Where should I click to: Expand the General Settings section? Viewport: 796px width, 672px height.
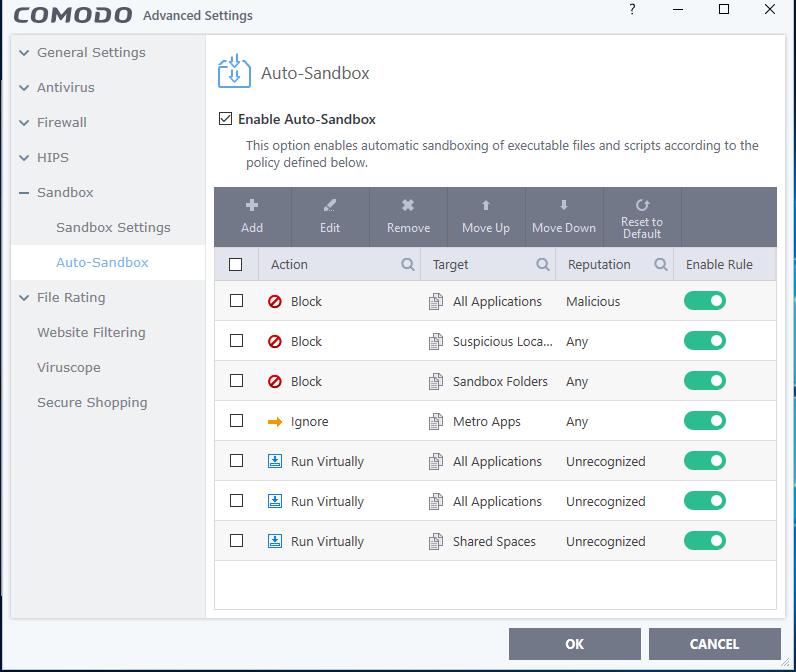pyautogui.click(x=24, y=52)
